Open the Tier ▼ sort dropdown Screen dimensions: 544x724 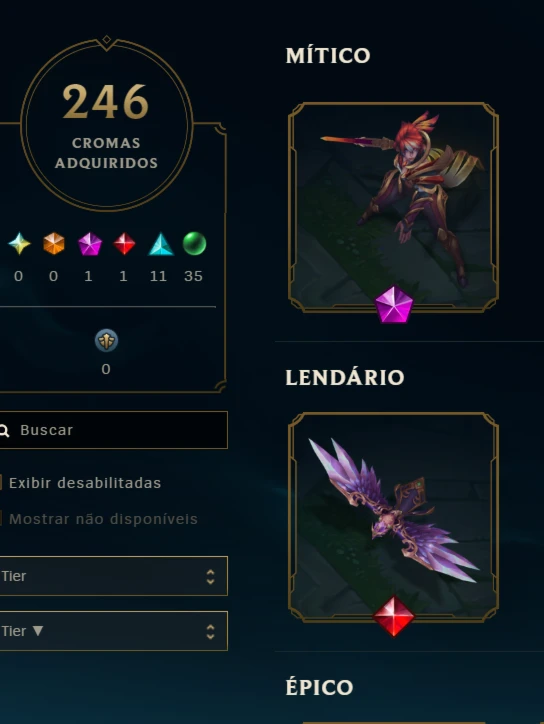[113, 631]
